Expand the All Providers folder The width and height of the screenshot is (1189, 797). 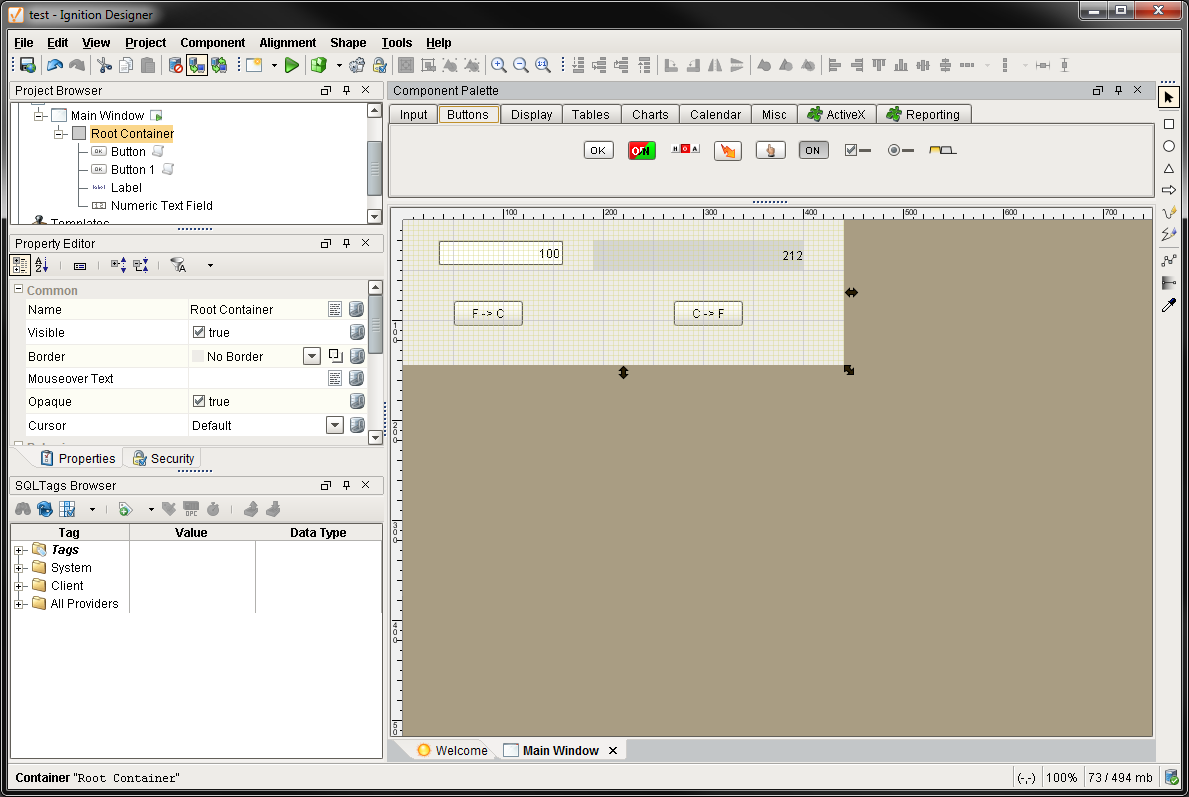[20, 604]
